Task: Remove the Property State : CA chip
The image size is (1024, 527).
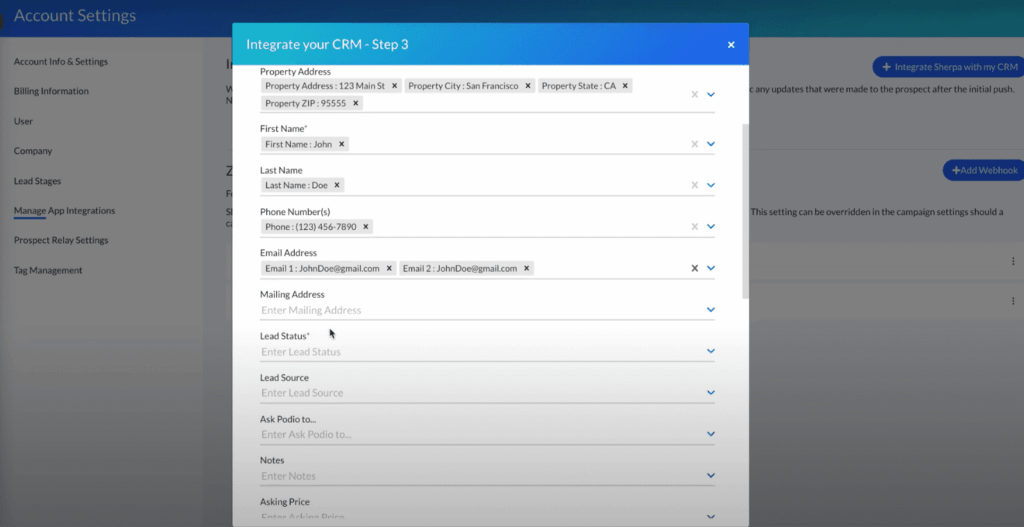Action: [x=625, y=86]
